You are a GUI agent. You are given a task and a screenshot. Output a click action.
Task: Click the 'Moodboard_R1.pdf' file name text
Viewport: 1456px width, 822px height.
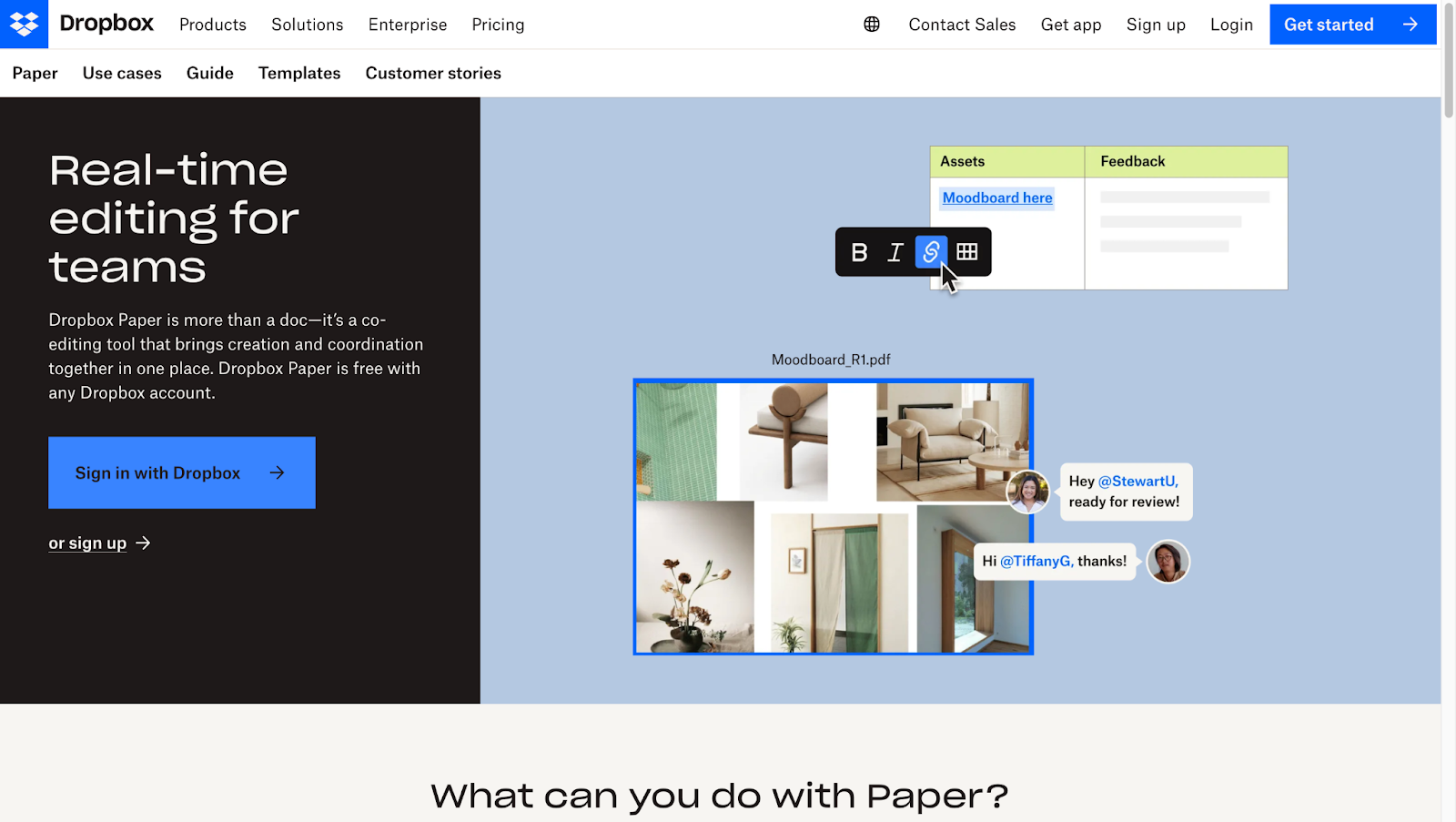pos(831,360)
